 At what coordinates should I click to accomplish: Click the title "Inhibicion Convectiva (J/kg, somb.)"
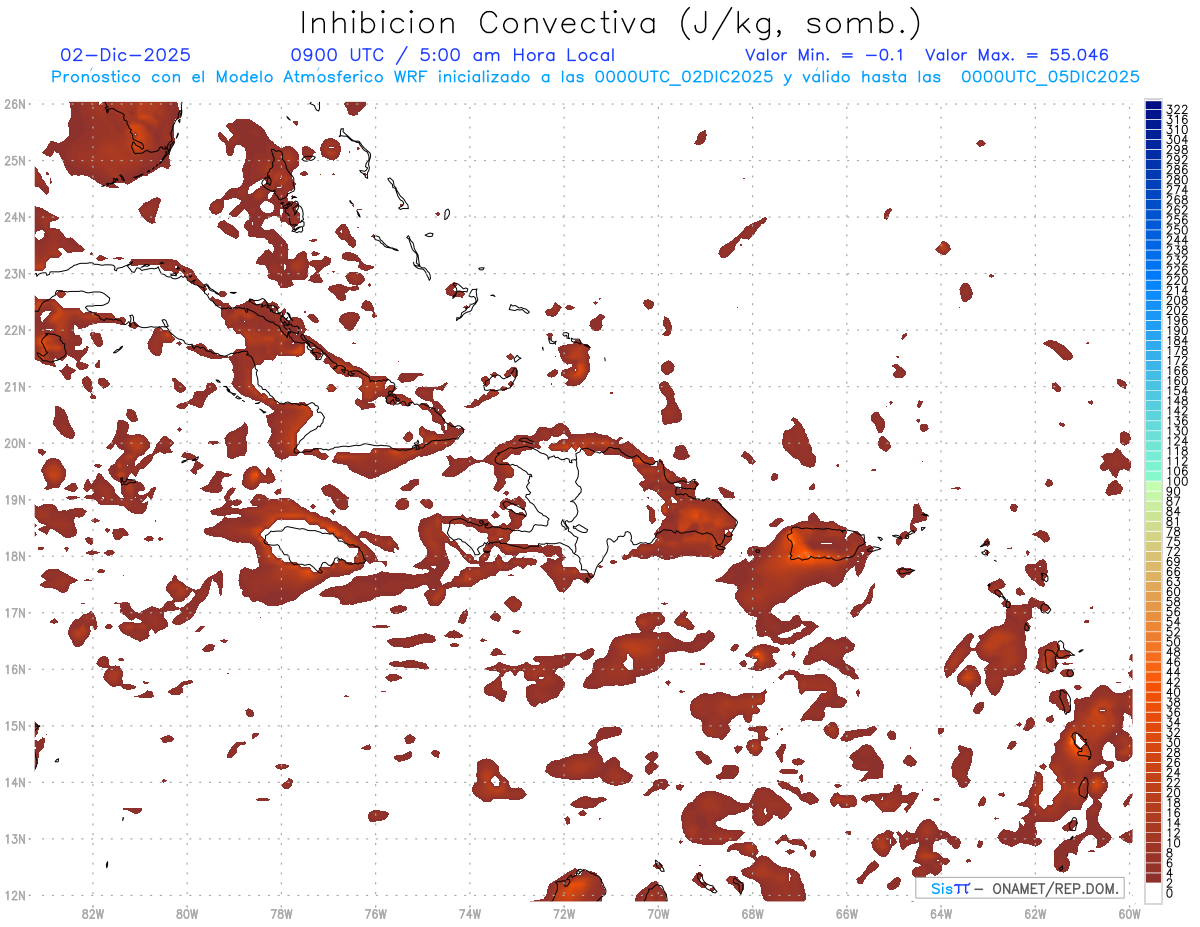point(611,23)
